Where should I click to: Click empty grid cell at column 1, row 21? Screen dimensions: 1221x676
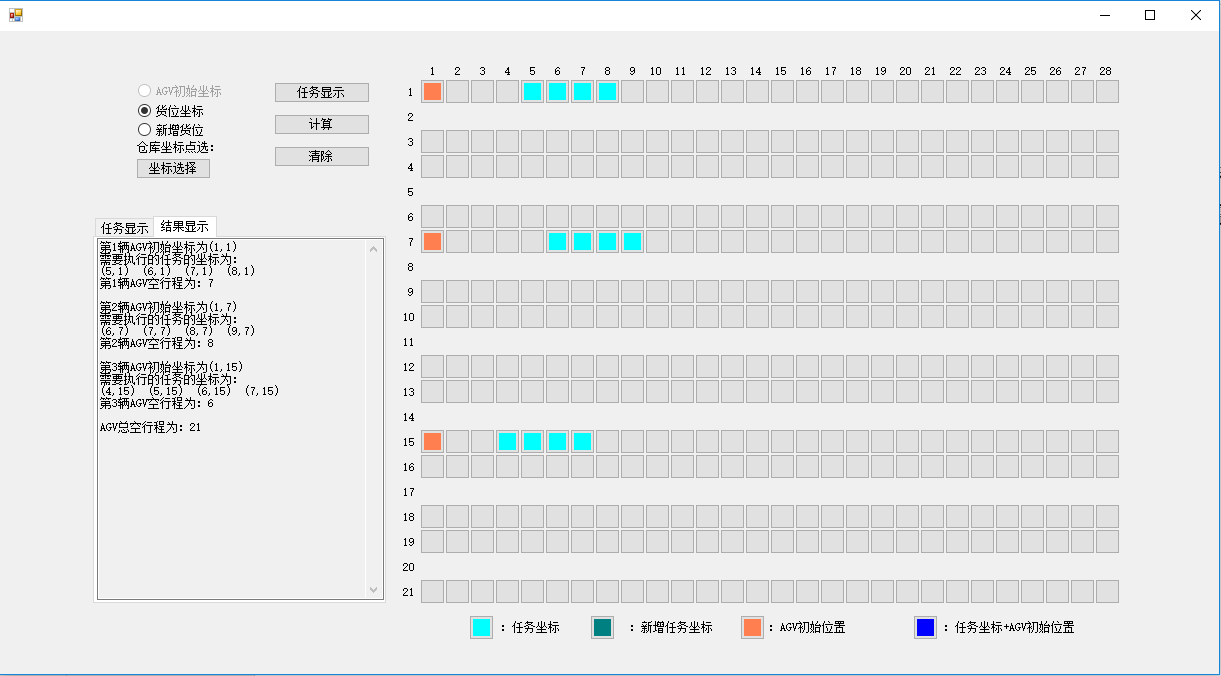click(x=432, y=591)
